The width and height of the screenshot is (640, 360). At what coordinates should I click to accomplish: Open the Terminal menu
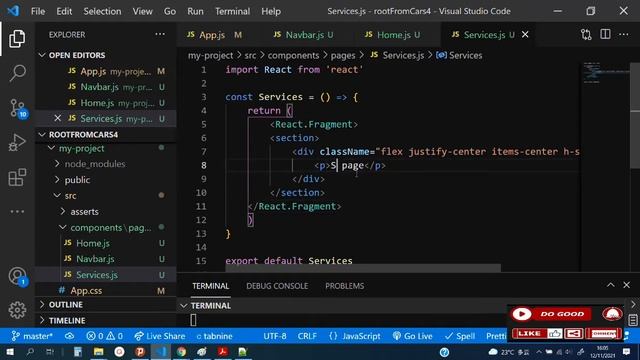click(x=232, y=11)
